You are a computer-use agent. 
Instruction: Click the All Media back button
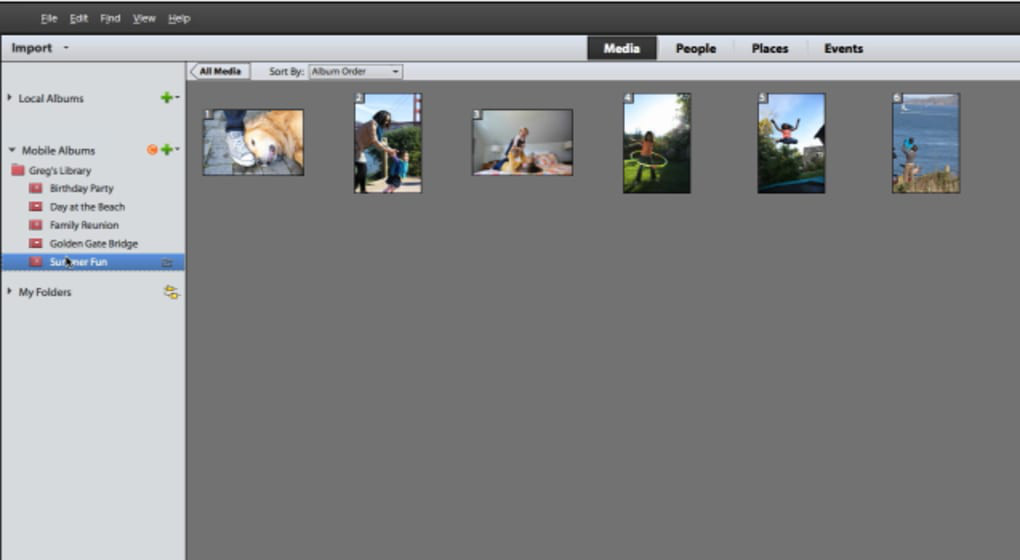[219, 72]
